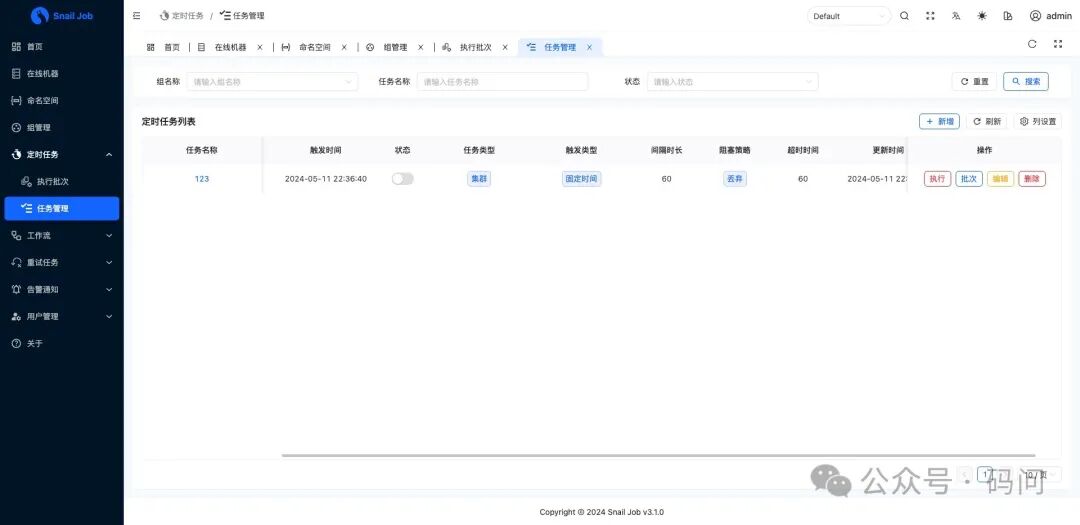Click 批次 for task 123
The image size is (1080, 525).
(968, 178)
